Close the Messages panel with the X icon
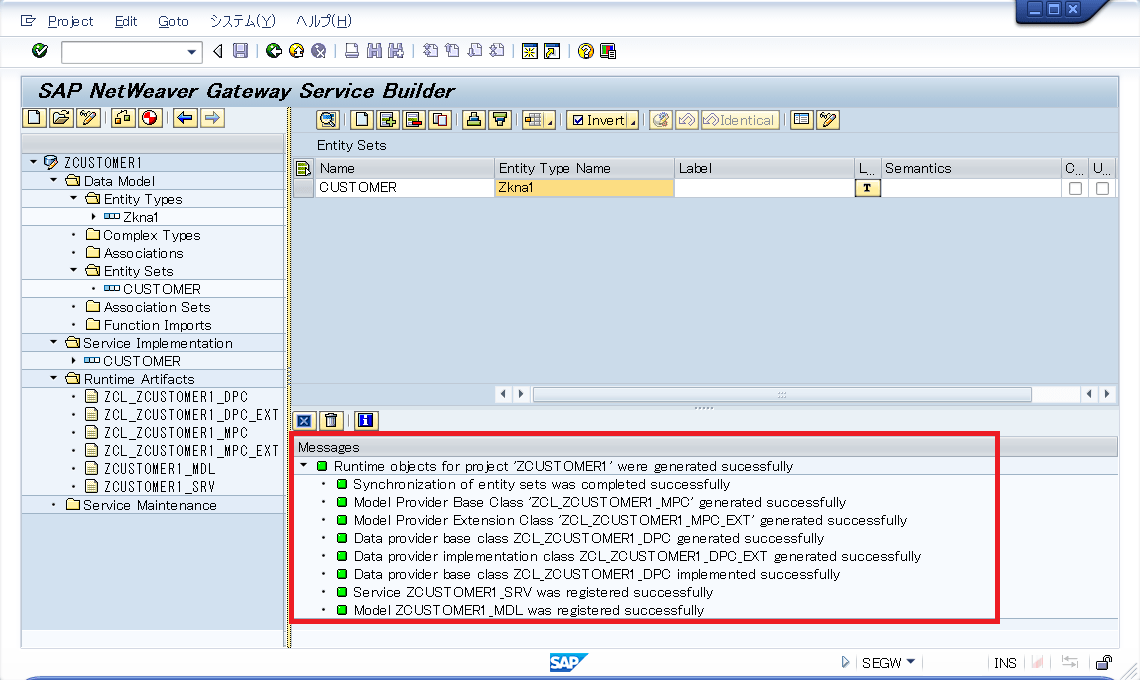This screenshot has height=680, width=1140. pyautogui.click(x=304, y=420)
